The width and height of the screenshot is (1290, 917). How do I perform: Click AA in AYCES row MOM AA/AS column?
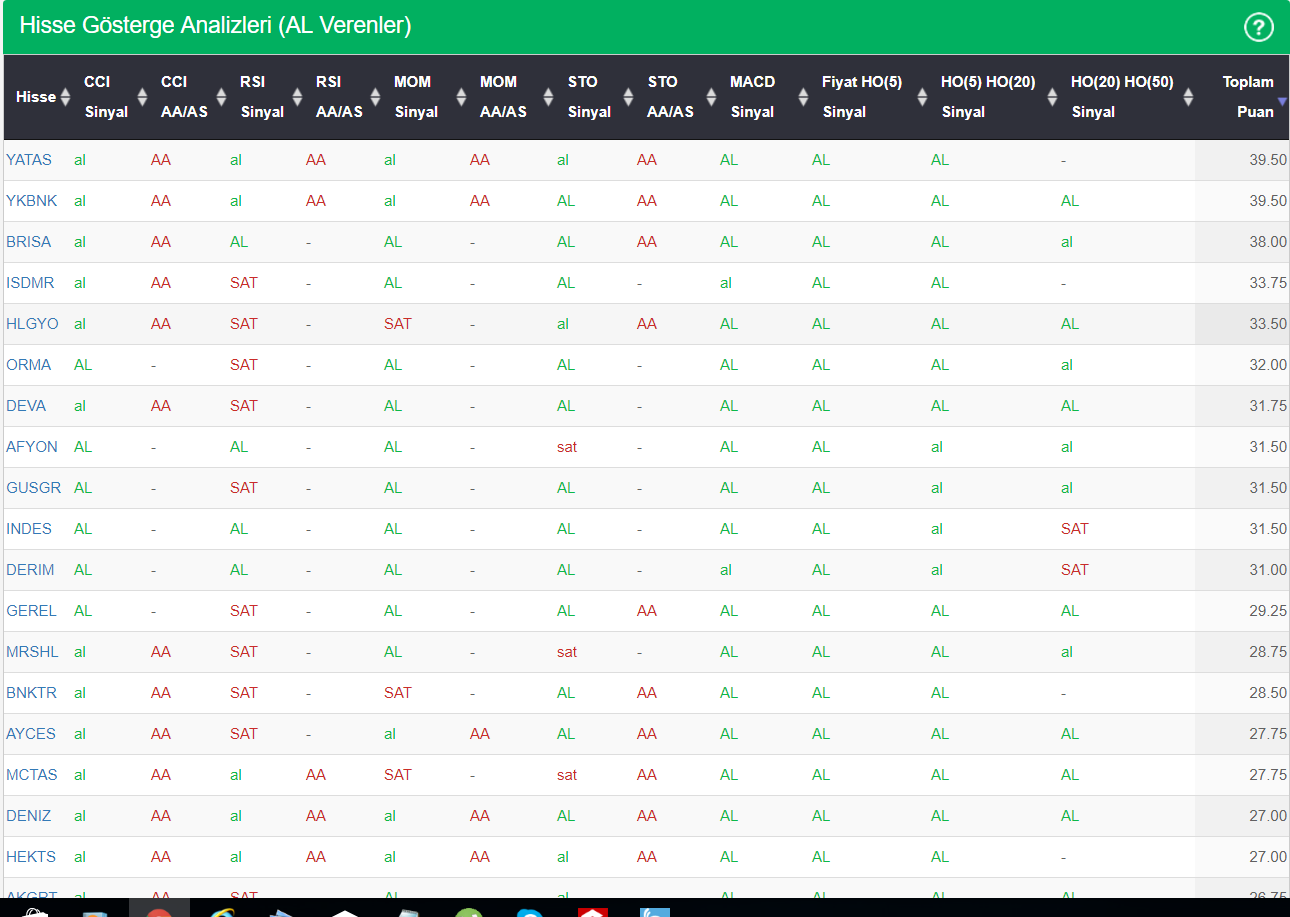click(x=480, y=734)
